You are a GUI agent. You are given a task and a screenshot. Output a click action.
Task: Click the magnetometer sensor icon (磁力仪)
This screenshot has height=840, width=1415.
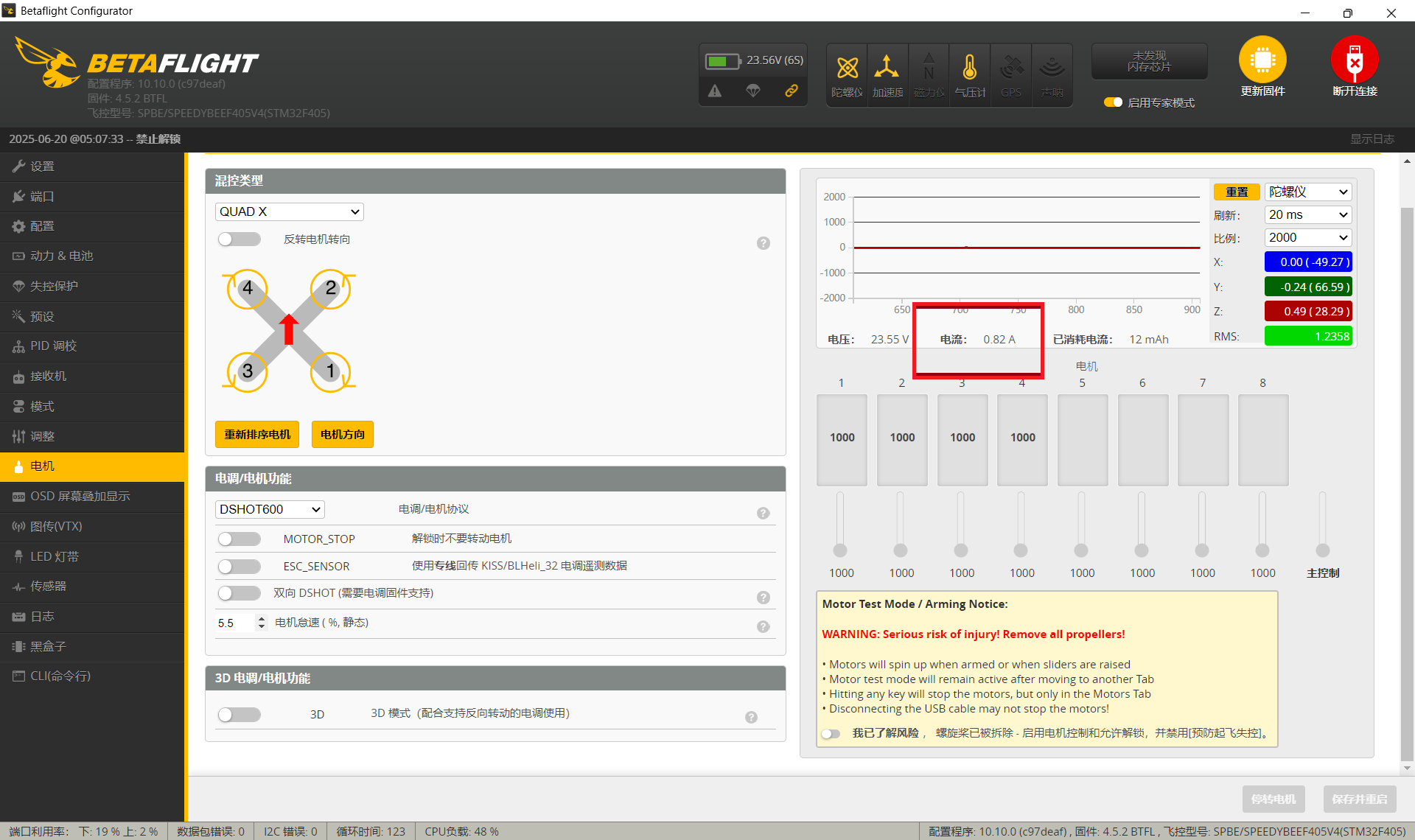pos(929,74)
